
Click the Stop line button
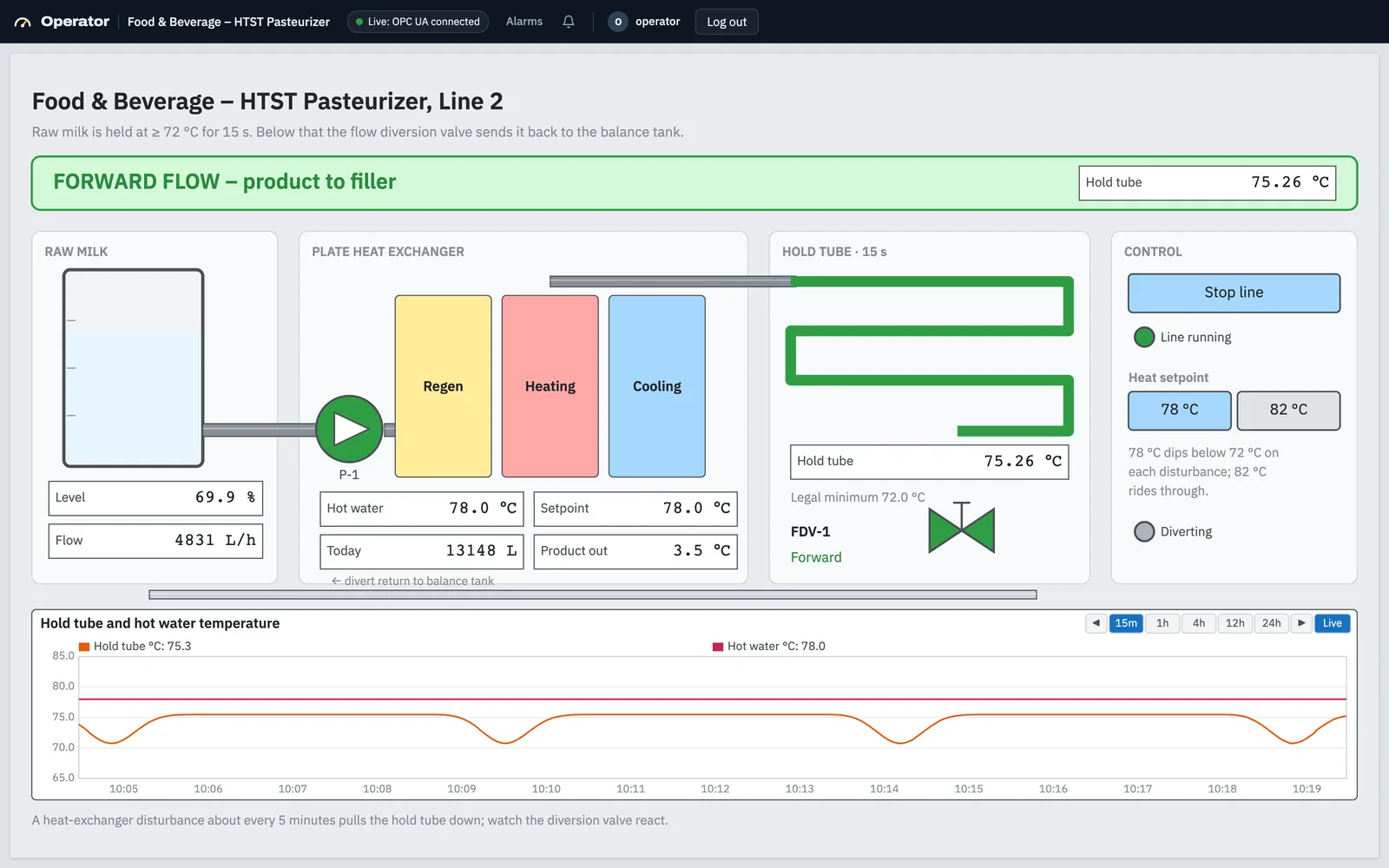pos(1234,293)
